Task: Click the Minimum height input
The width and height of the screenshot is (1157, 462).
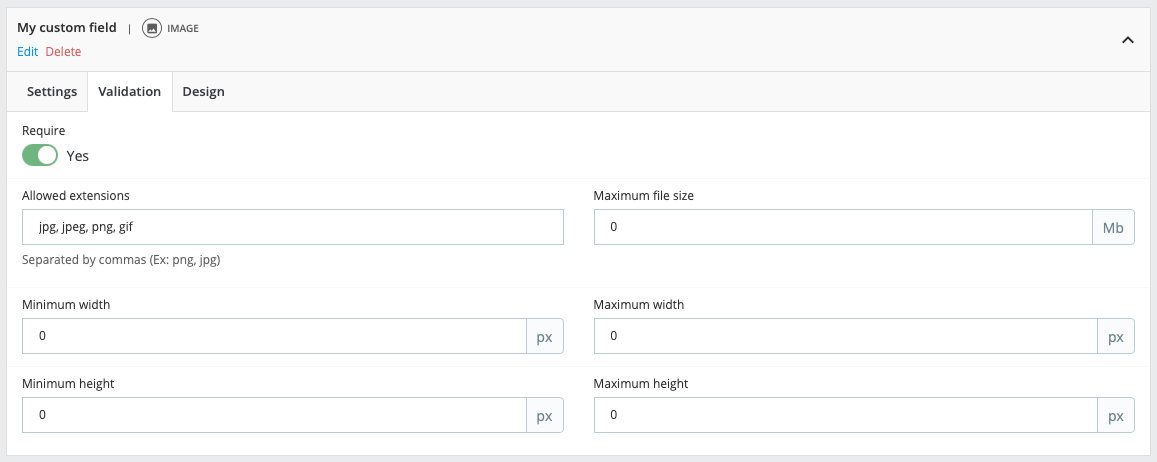Action: pyautogui.click(x=274, y=415)
